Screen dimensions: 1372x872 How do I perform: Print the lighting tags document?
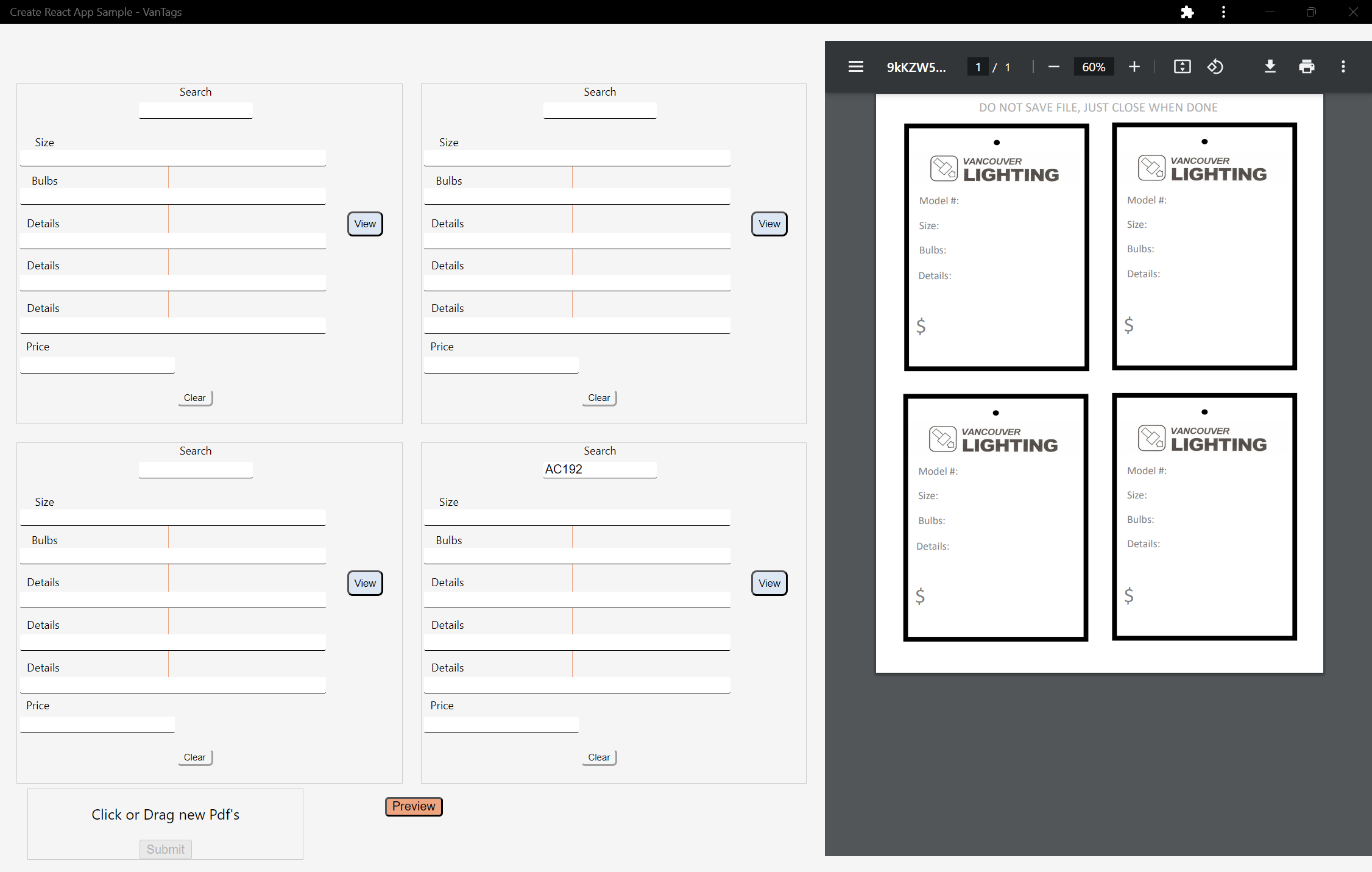(1307, 66)
